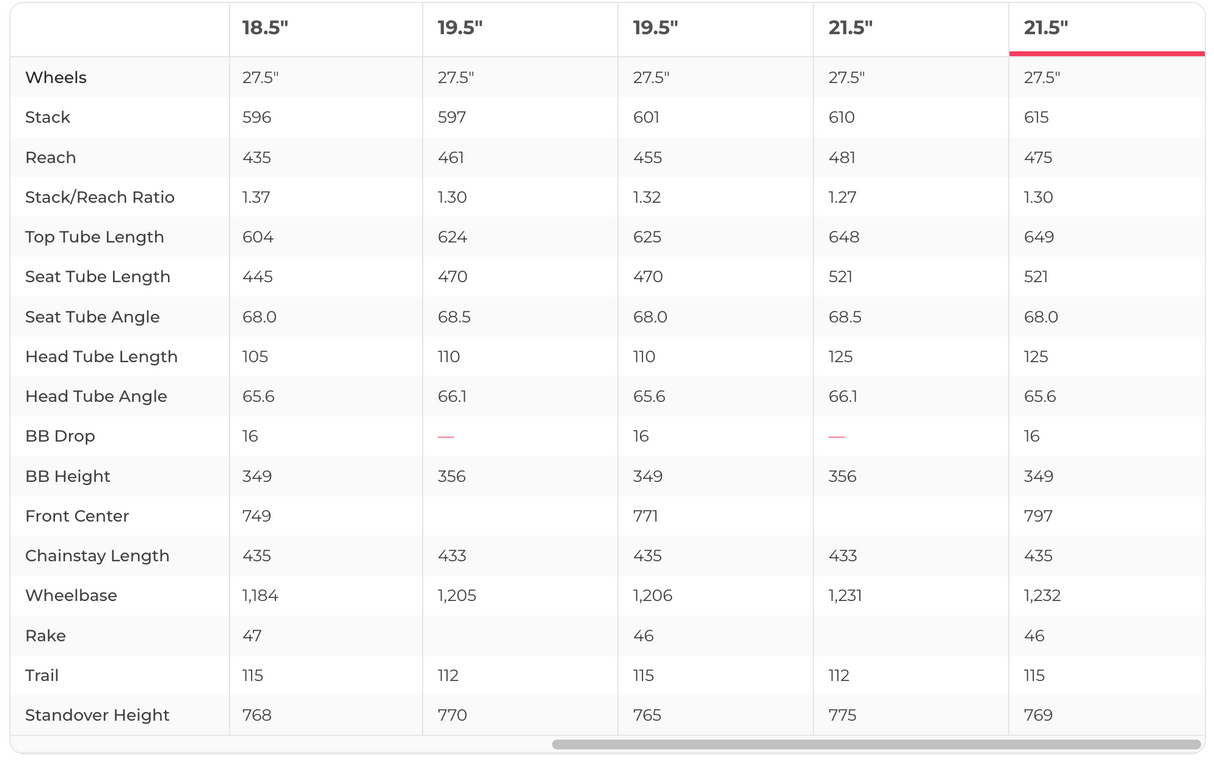Click the Reach value 481
The height and width of the screenshot is (761, 1214).
[842, 157]
